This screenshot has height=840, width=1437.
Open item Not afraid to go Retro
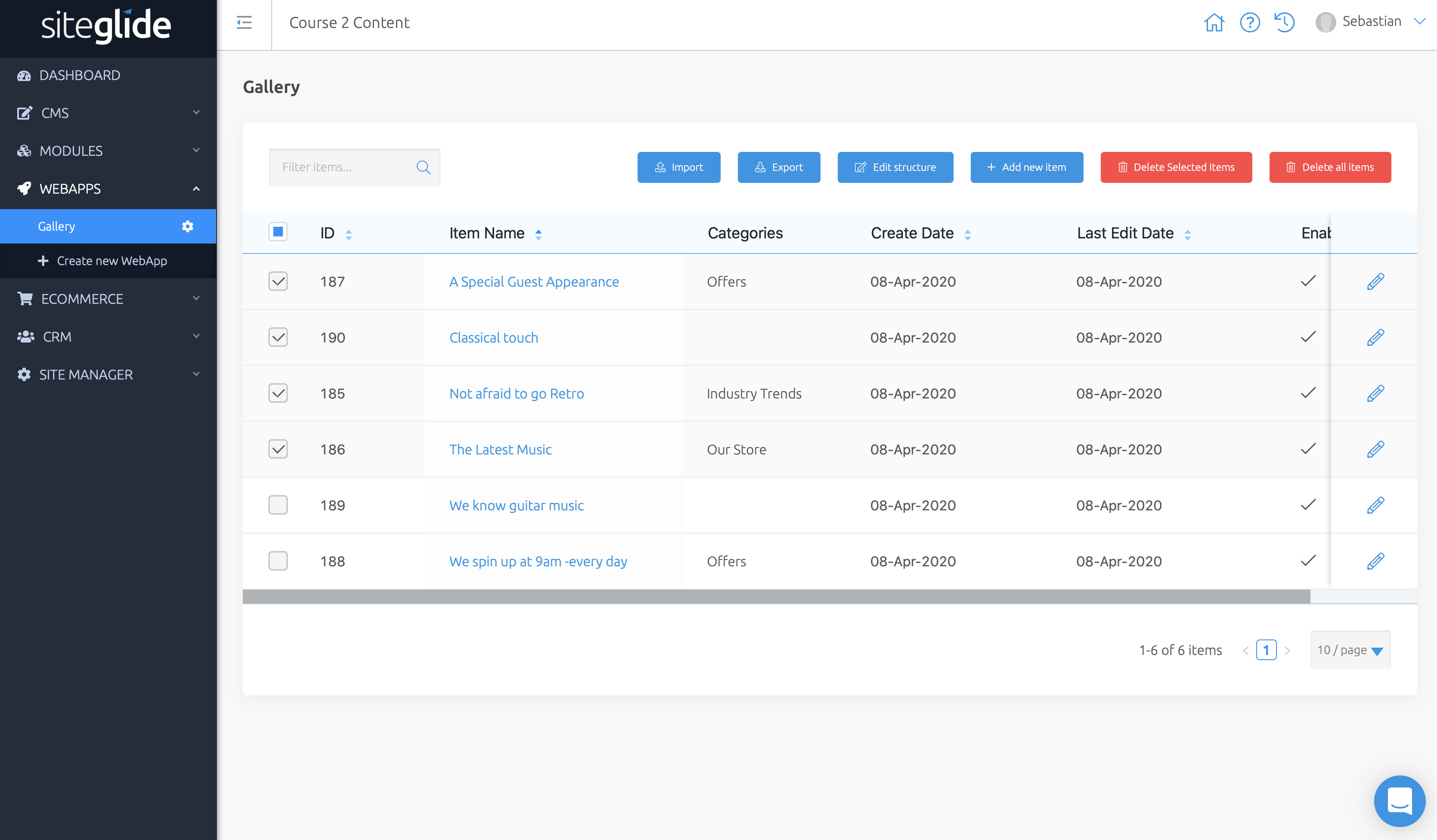coord(516,392)
